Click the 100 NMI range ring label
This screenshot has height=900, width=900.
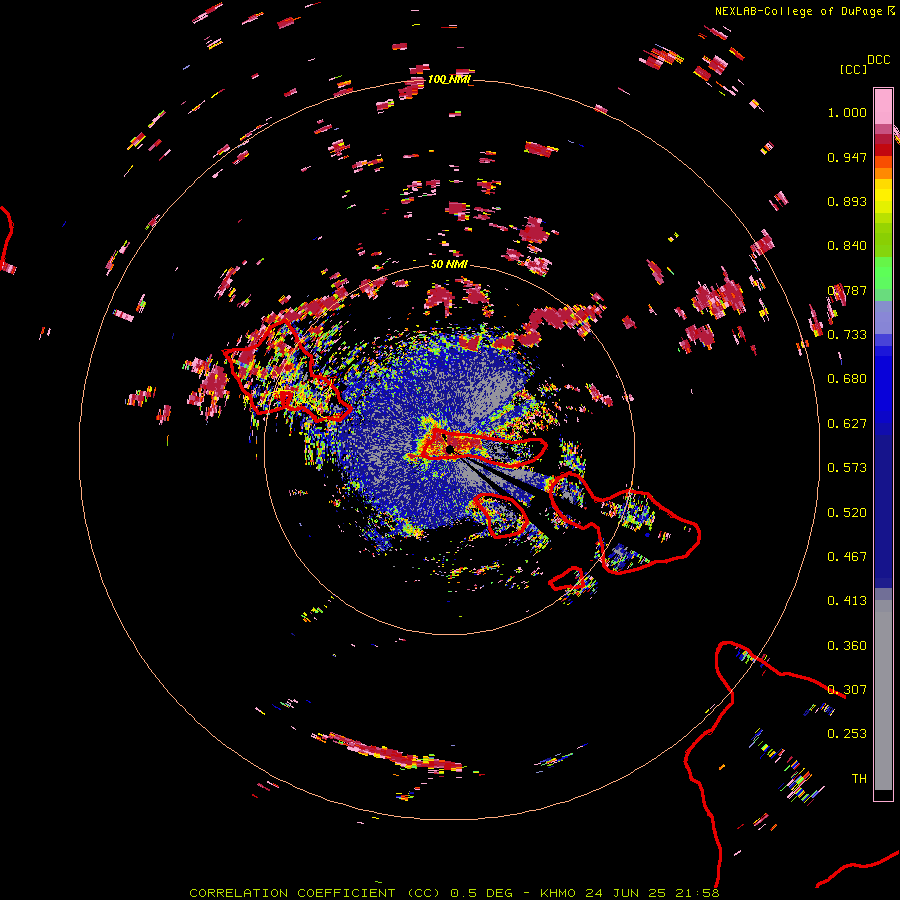point(449,79)
